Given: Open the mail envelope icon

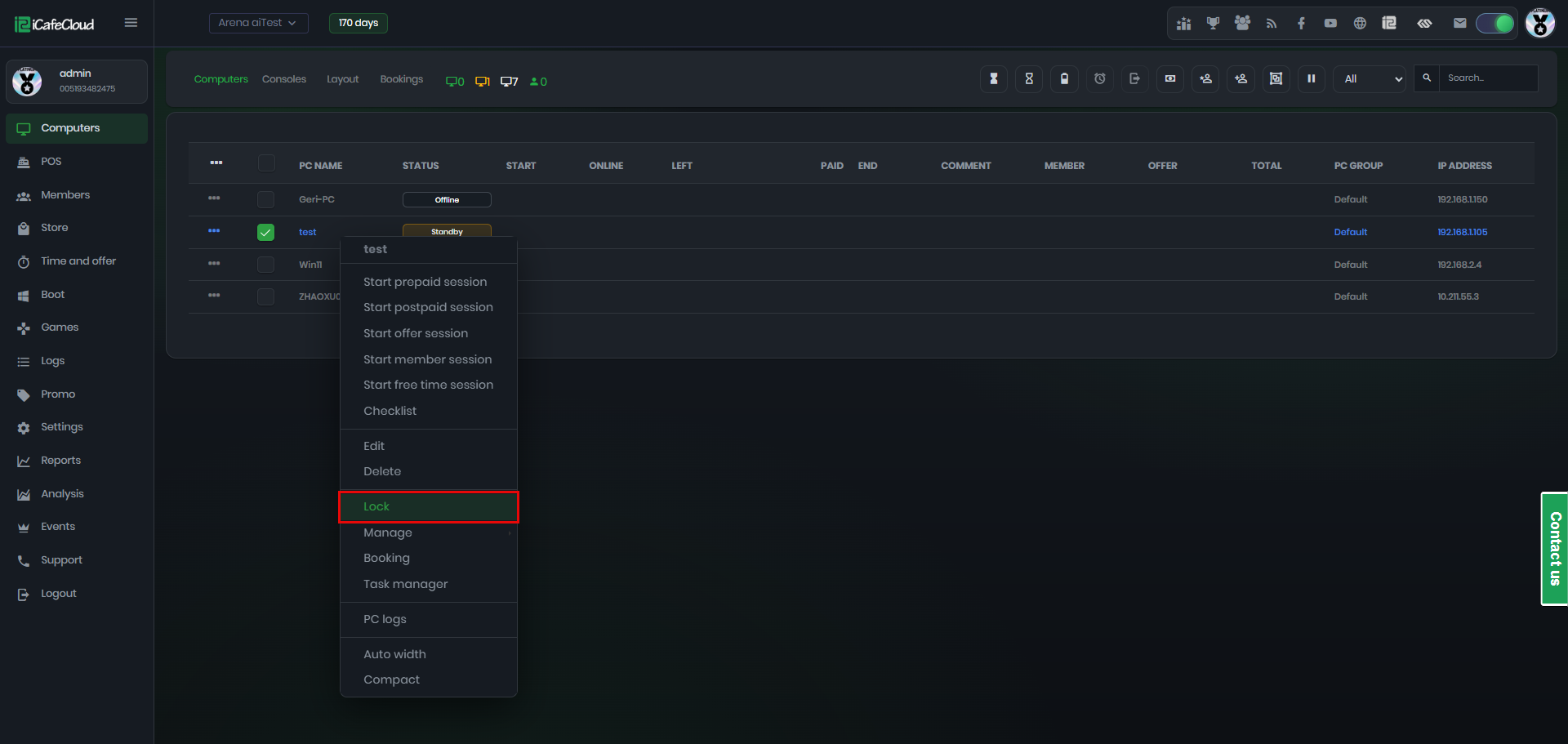Looking at the screenshot, I should [1459, 24].
